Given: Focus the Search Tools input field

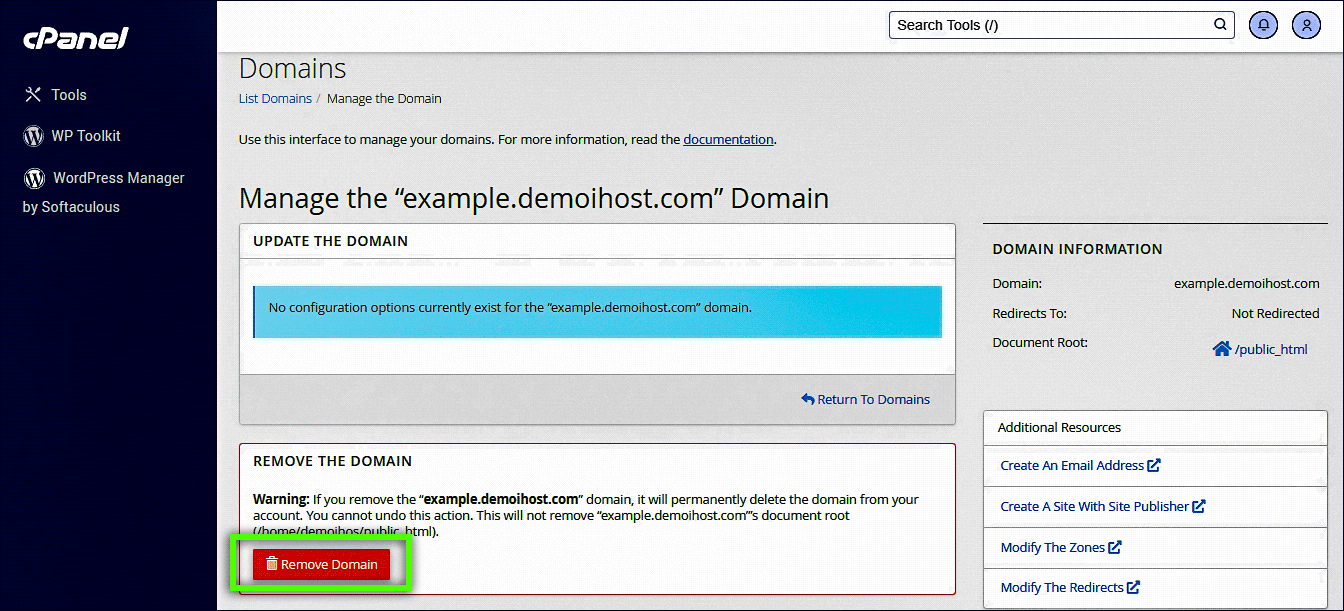Looking at the screenshot, I should (1050, 25).
